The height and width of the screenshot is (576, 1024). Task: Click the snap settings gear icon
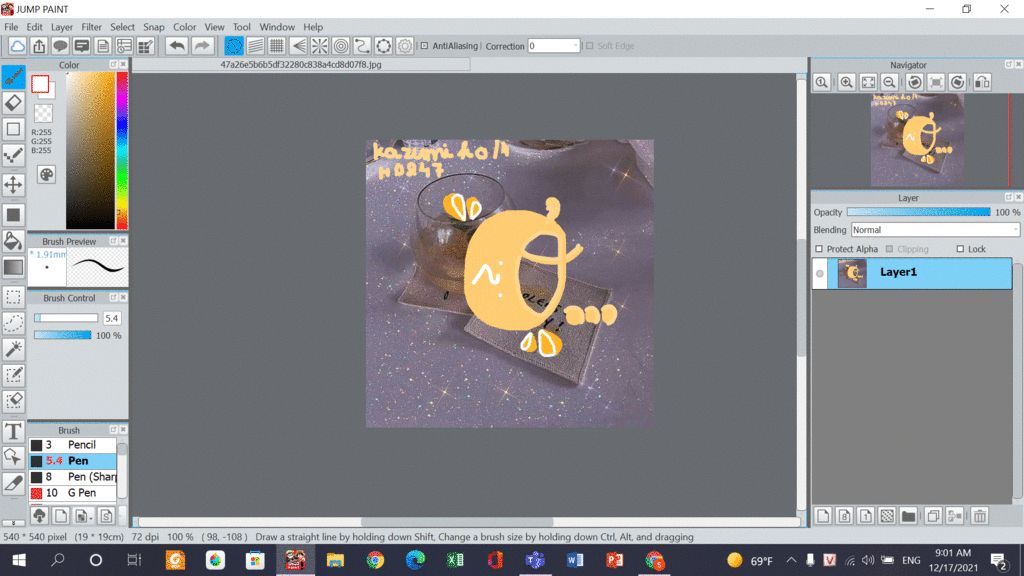click(x=405, y=46)
